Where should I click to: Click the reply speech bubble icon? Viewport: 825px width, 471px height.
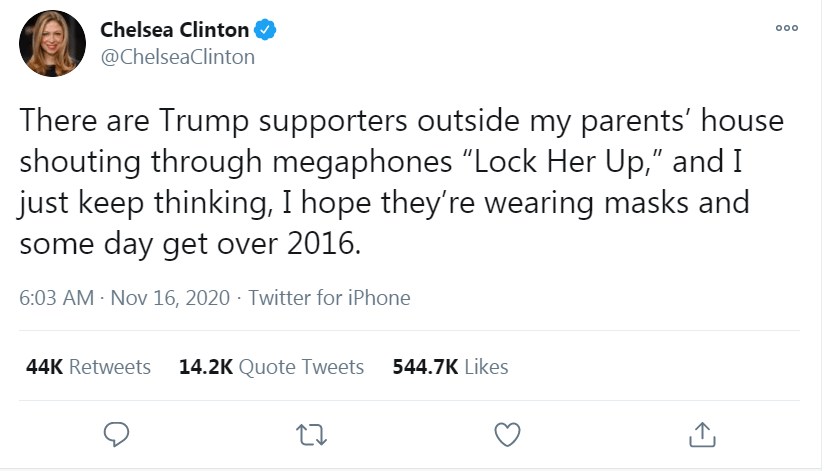click(x=116, y=435)
